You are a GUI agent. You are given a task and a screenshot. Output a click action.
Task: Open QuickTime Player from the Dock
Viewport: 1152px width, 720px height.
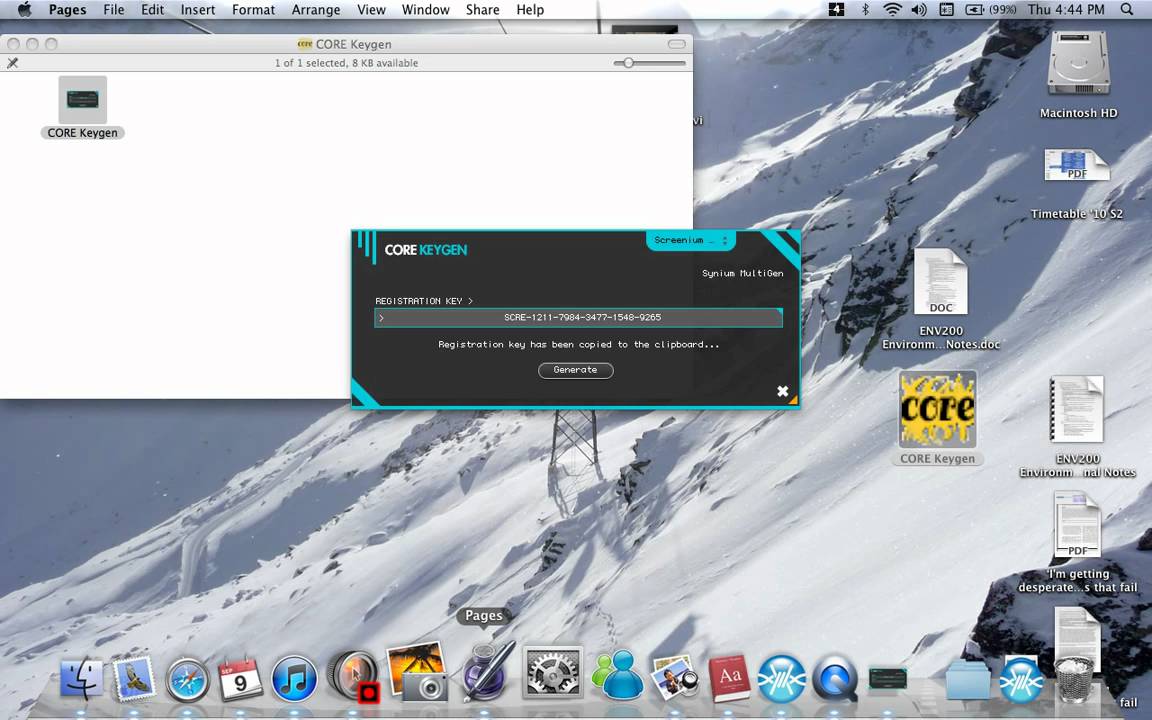835,678
